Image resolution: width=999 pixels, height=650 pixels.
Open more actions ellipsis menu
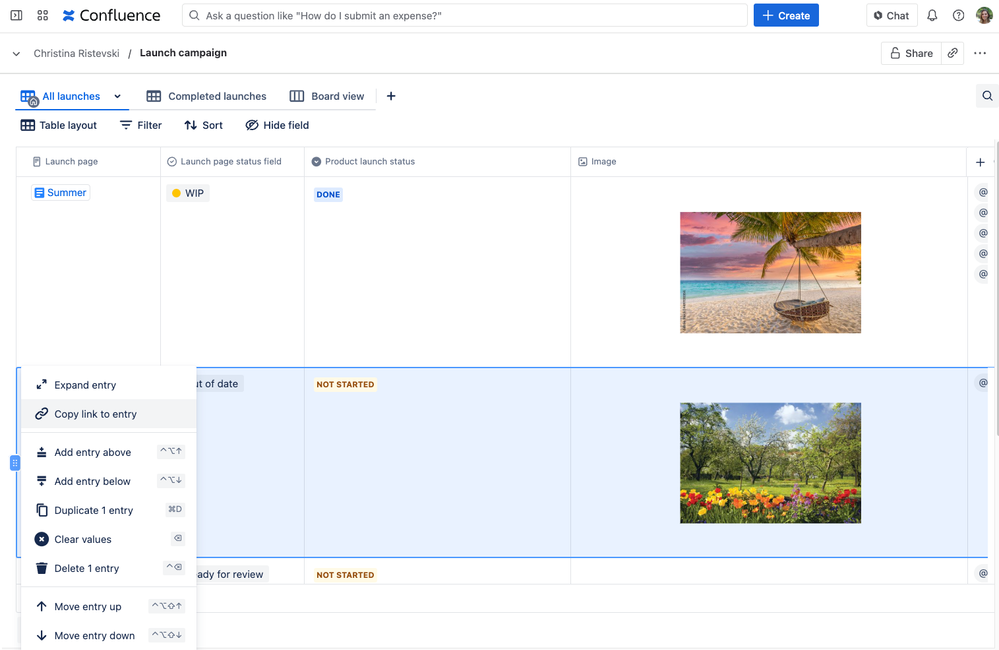coord(980,53)
